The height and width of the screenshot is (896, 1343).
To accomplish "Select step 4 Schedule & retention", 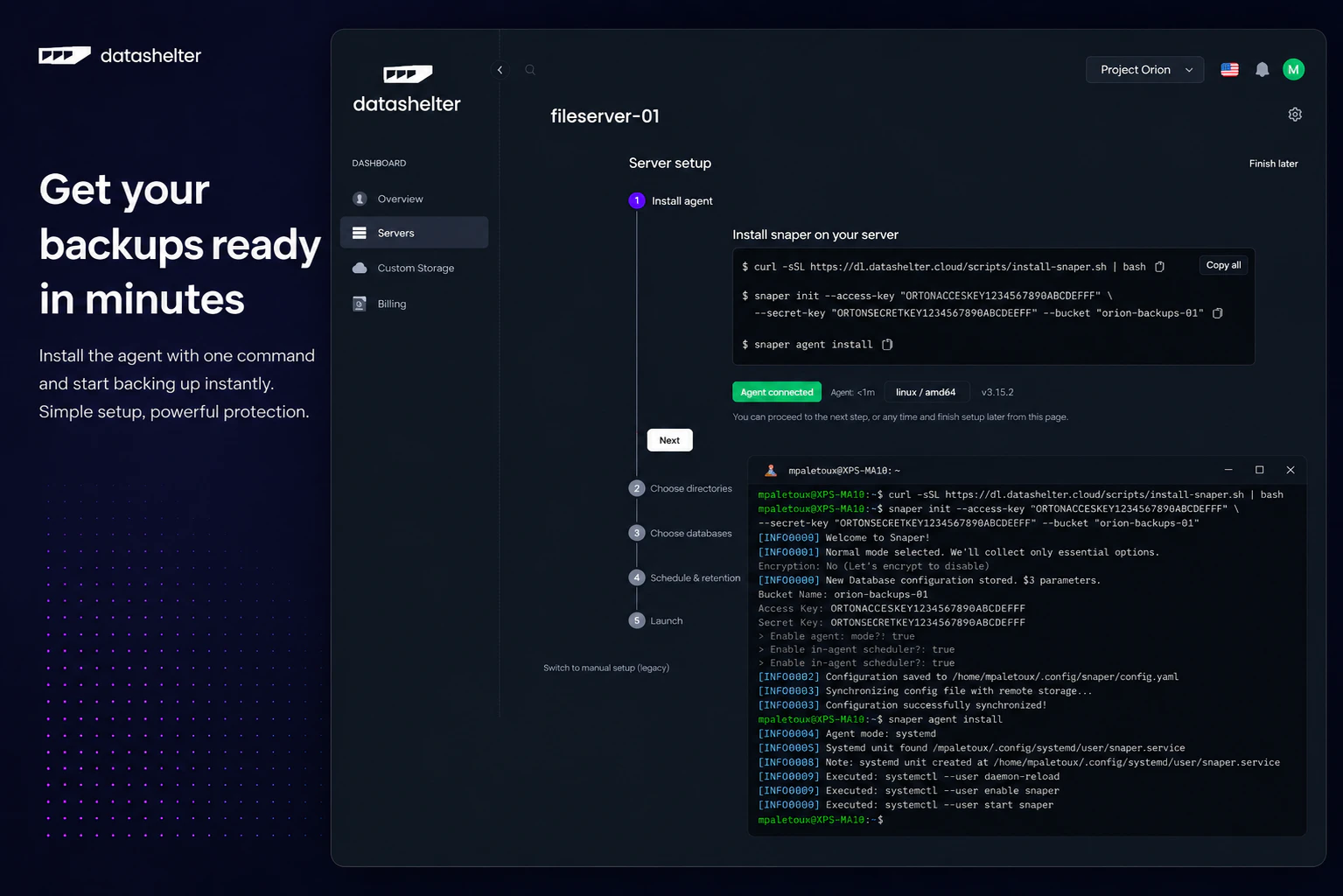I will [x=685, y=577].
